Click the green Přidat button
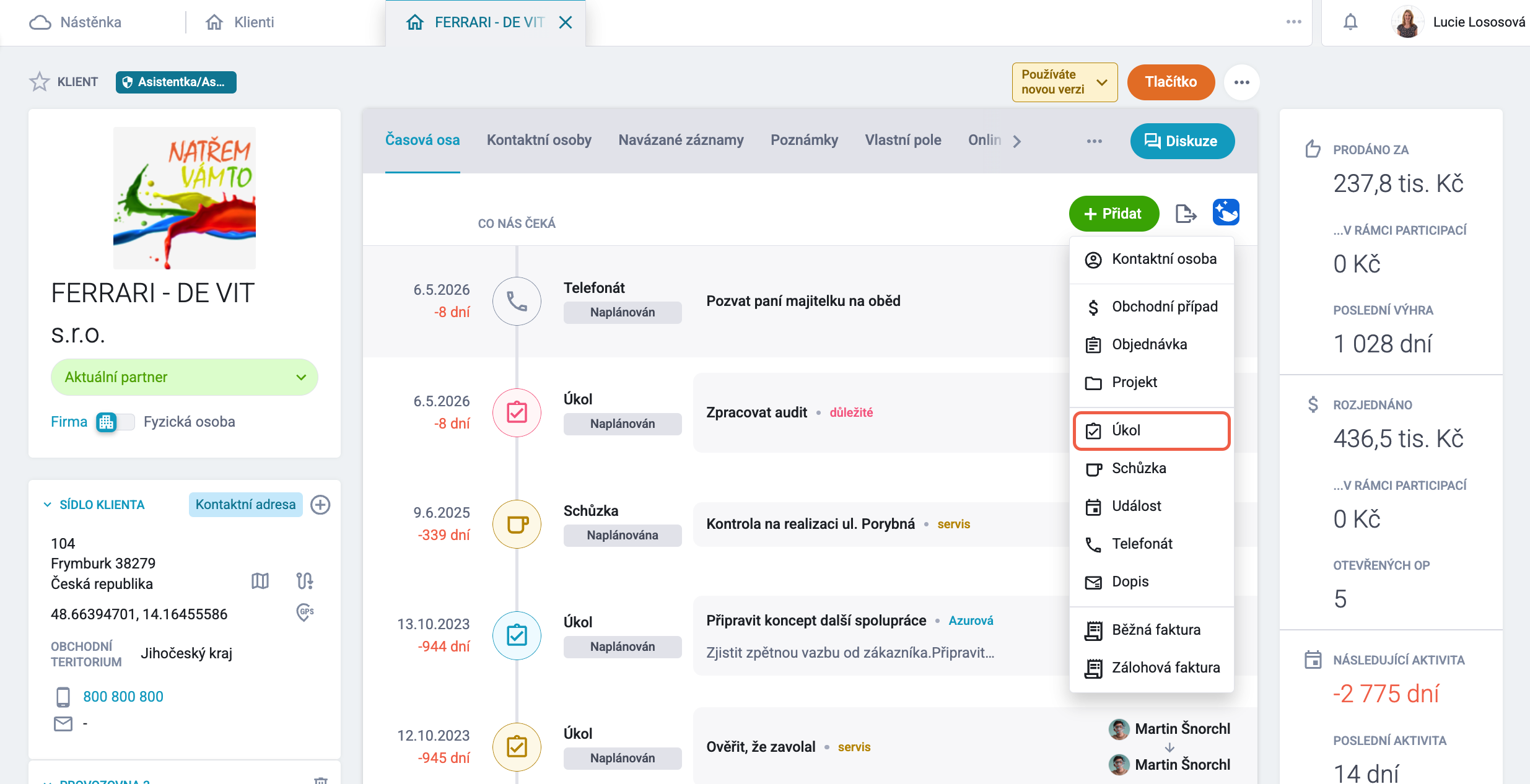The image size is (1530, 784). pyautogui.click(x=1114, y=214)
